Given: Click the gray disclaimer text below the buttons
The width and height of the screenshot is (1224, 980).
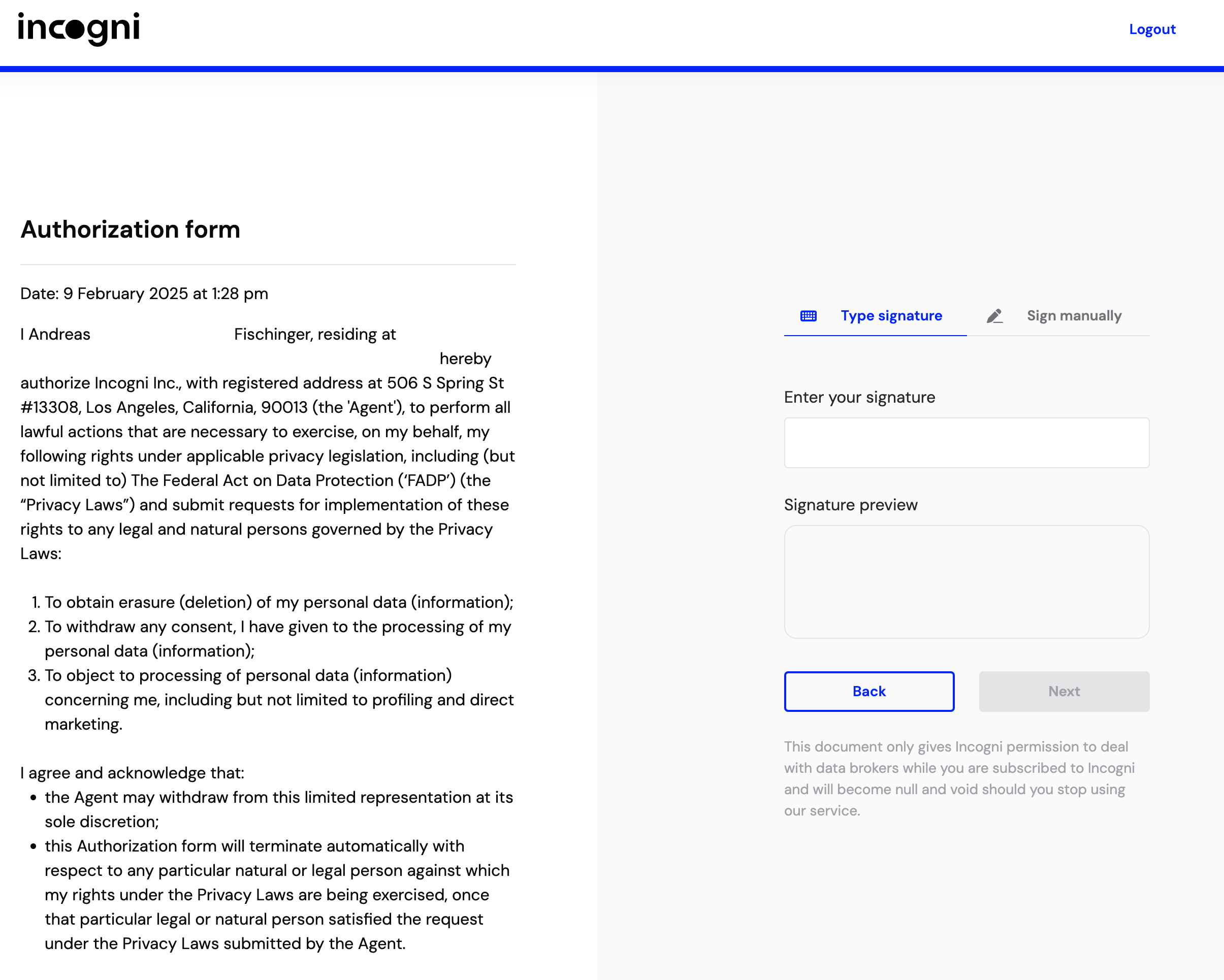Looking at the screenshot, I should (959, 778).
